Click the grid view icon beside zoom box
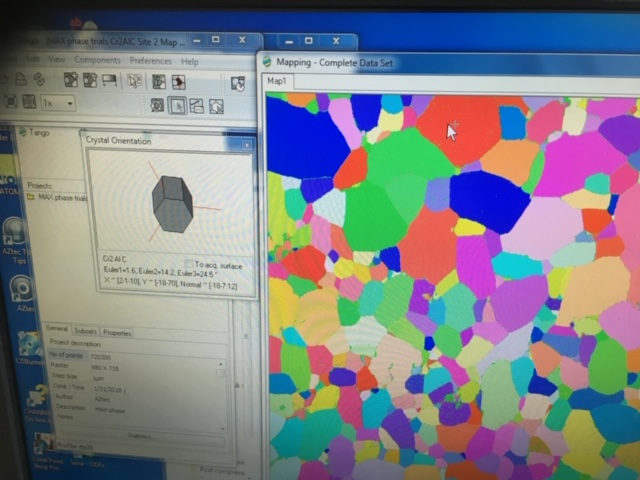640x480 pixels. (29, 102)
